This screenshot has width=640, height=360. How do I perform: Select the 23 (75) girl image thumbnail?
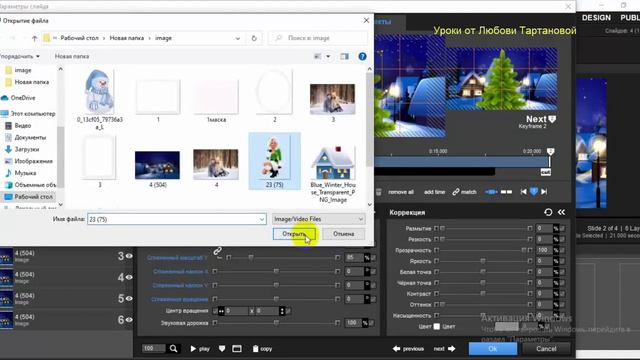coord(274,161)
